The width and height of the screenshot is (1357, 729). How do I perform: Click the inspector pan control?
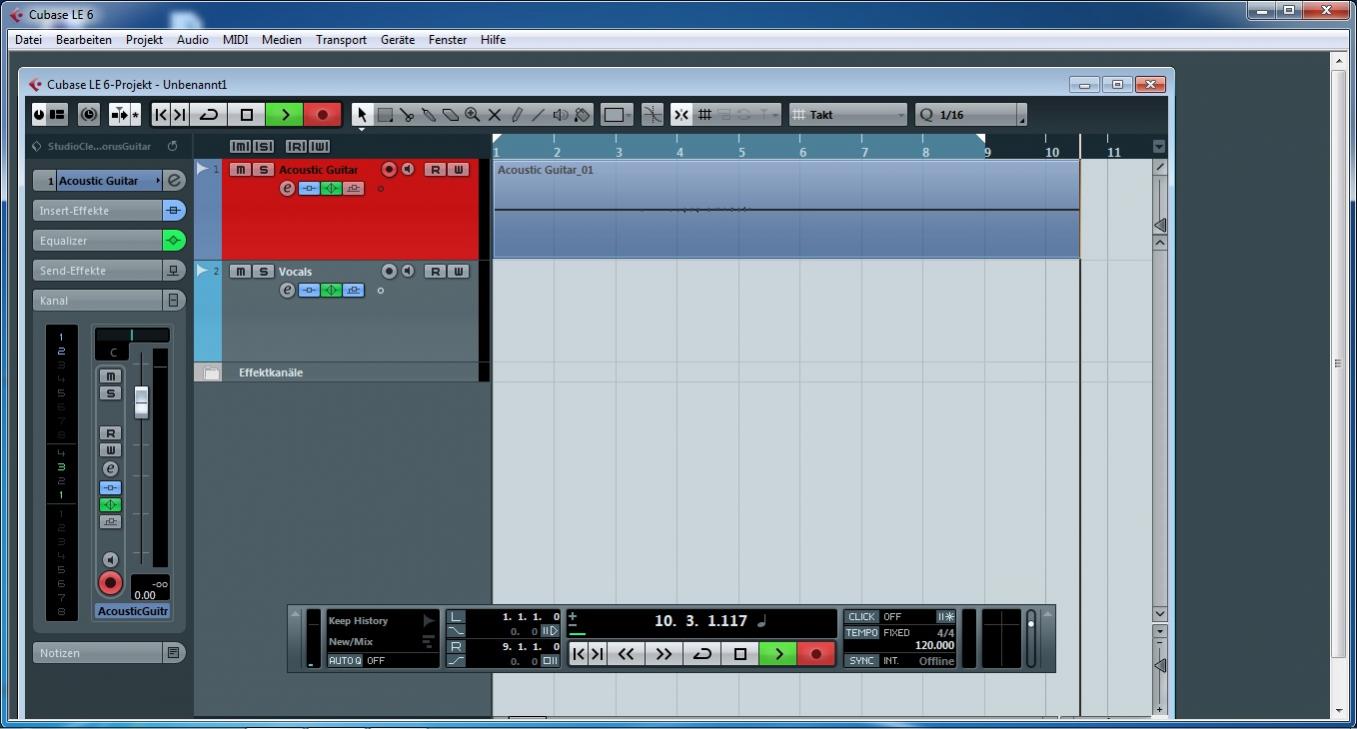click(132, 335)
